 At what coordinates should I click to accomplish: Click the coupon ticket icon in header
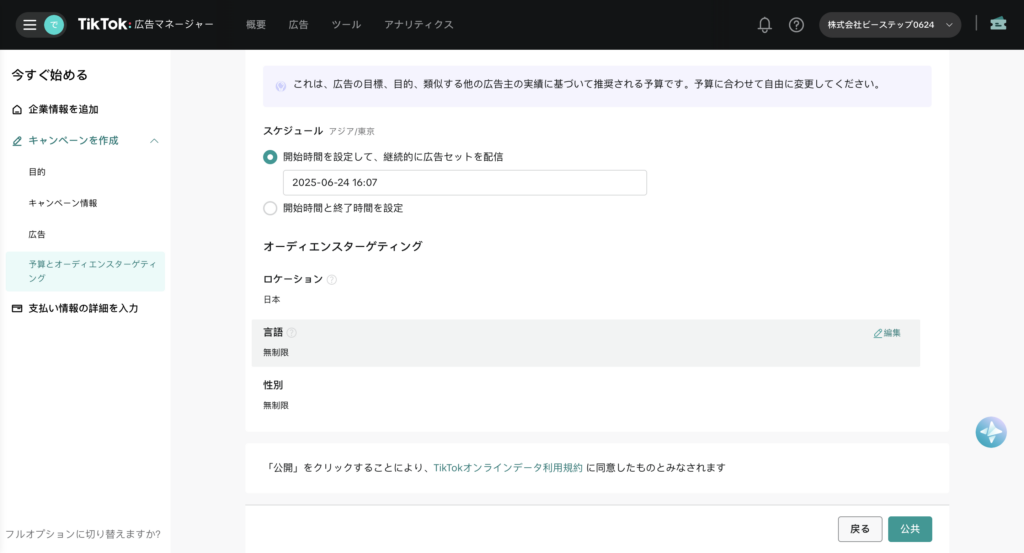pyautogui.click(x=998, y=24)
